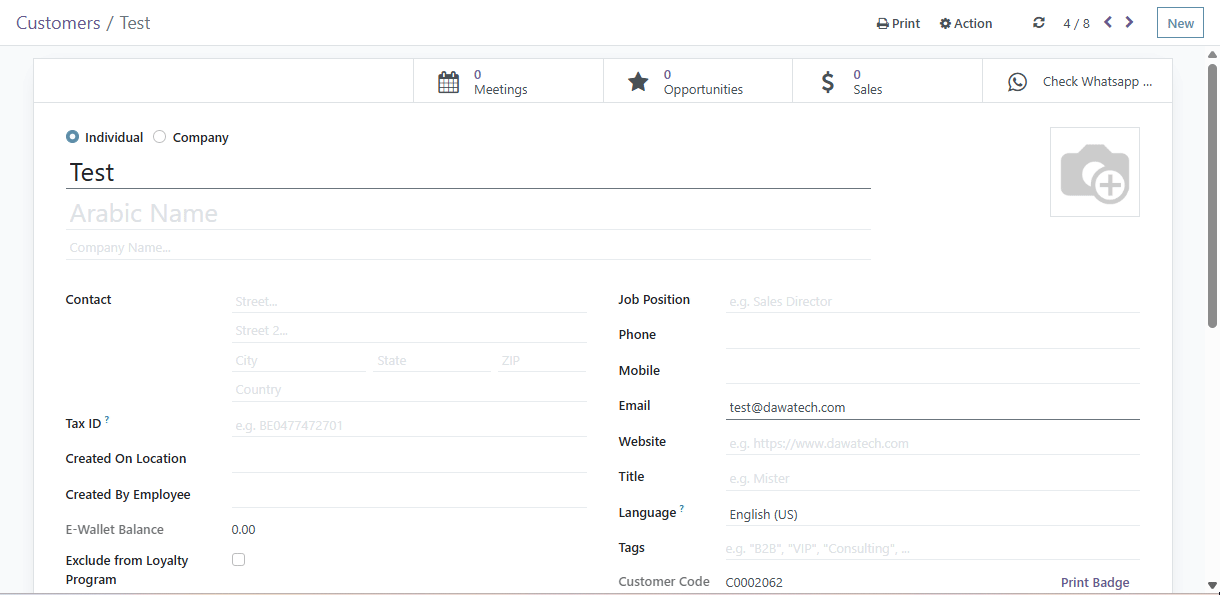
Task: Click the refresh record icon
Action: pyautogui.click(x=1039, y=23)
